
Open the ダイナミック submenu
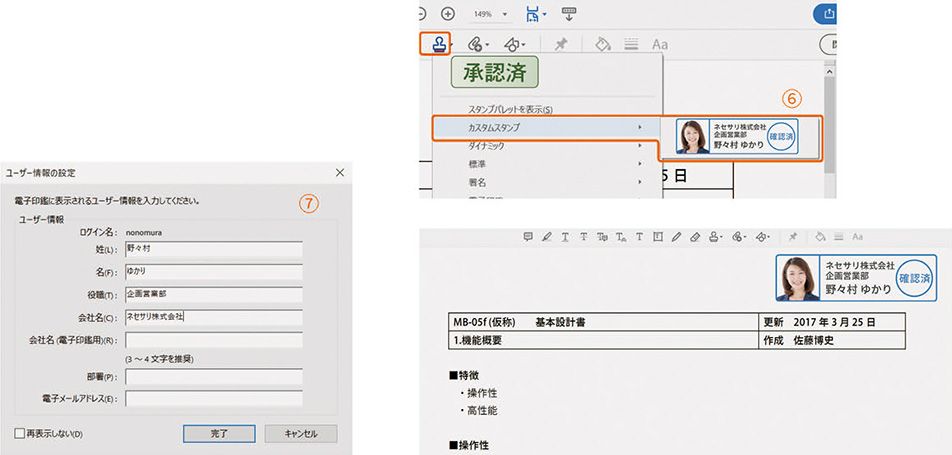[x=548, y=146]
